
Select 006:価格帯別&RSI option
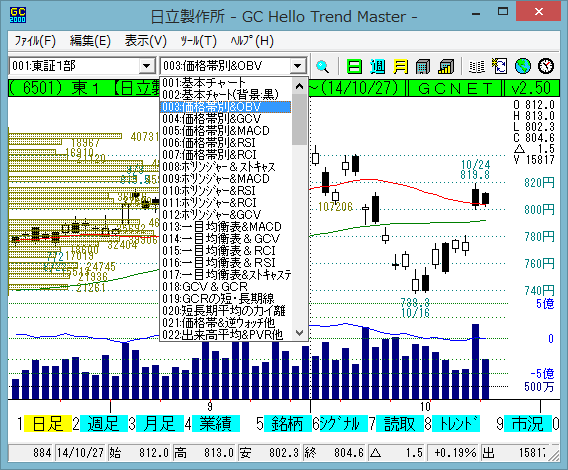pyautogui.click(x=225, y=143)
